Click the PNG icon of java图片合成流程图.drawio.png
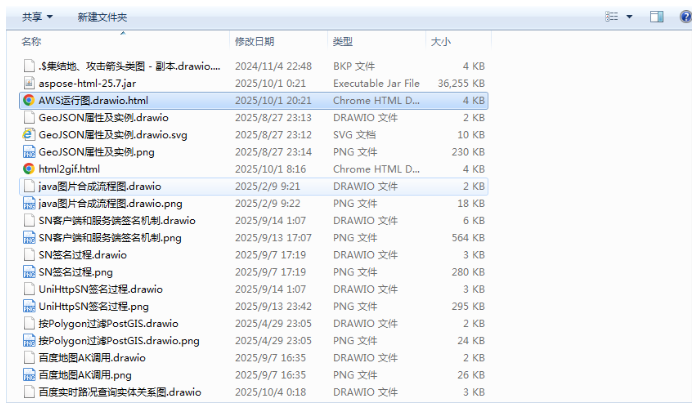Viewport: 696px width, 410px height. pyautogui.click(x=29, y=203)
